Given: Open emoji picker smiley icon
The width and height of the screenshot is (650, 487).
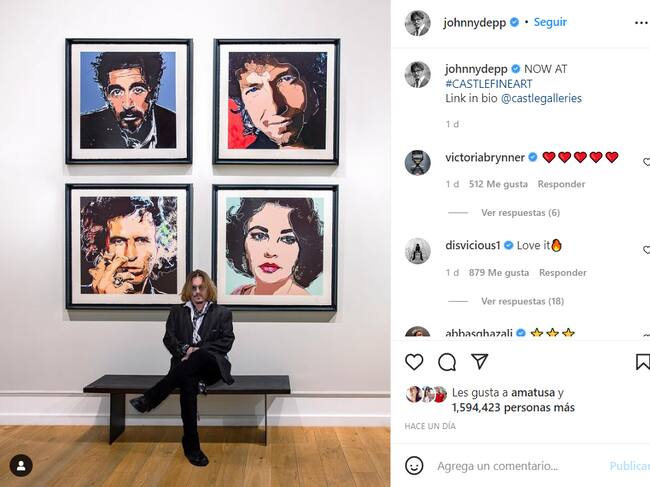Looking at the screenshot, I should point(414,465).
